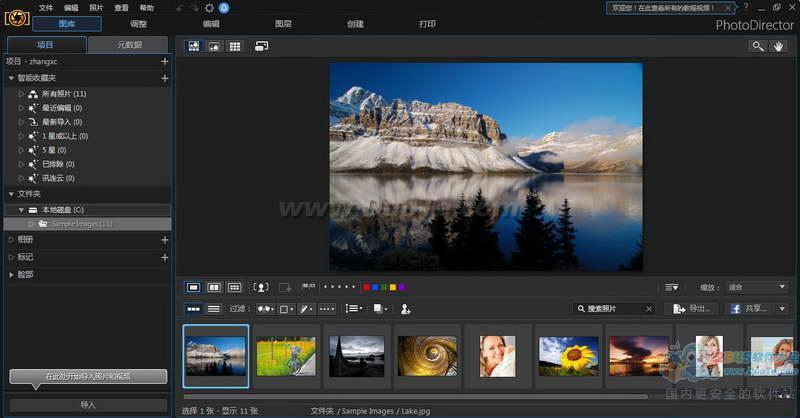Open the sort order dropdown

(x=354, y=309)
